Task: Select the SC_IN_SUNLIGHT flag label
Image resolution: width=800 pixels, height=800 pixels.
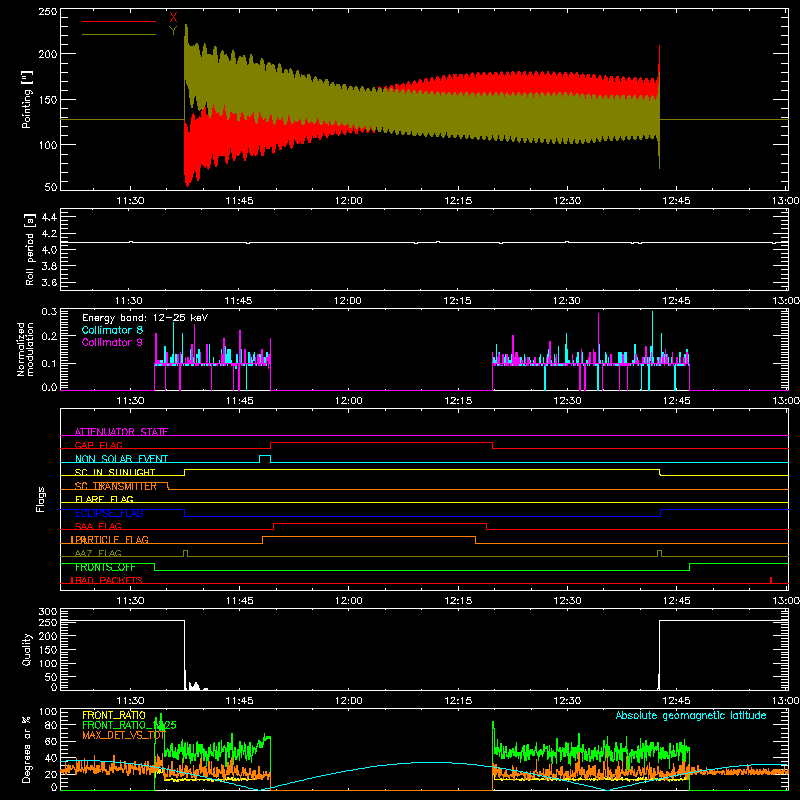Action: click(x=115, y=472)
